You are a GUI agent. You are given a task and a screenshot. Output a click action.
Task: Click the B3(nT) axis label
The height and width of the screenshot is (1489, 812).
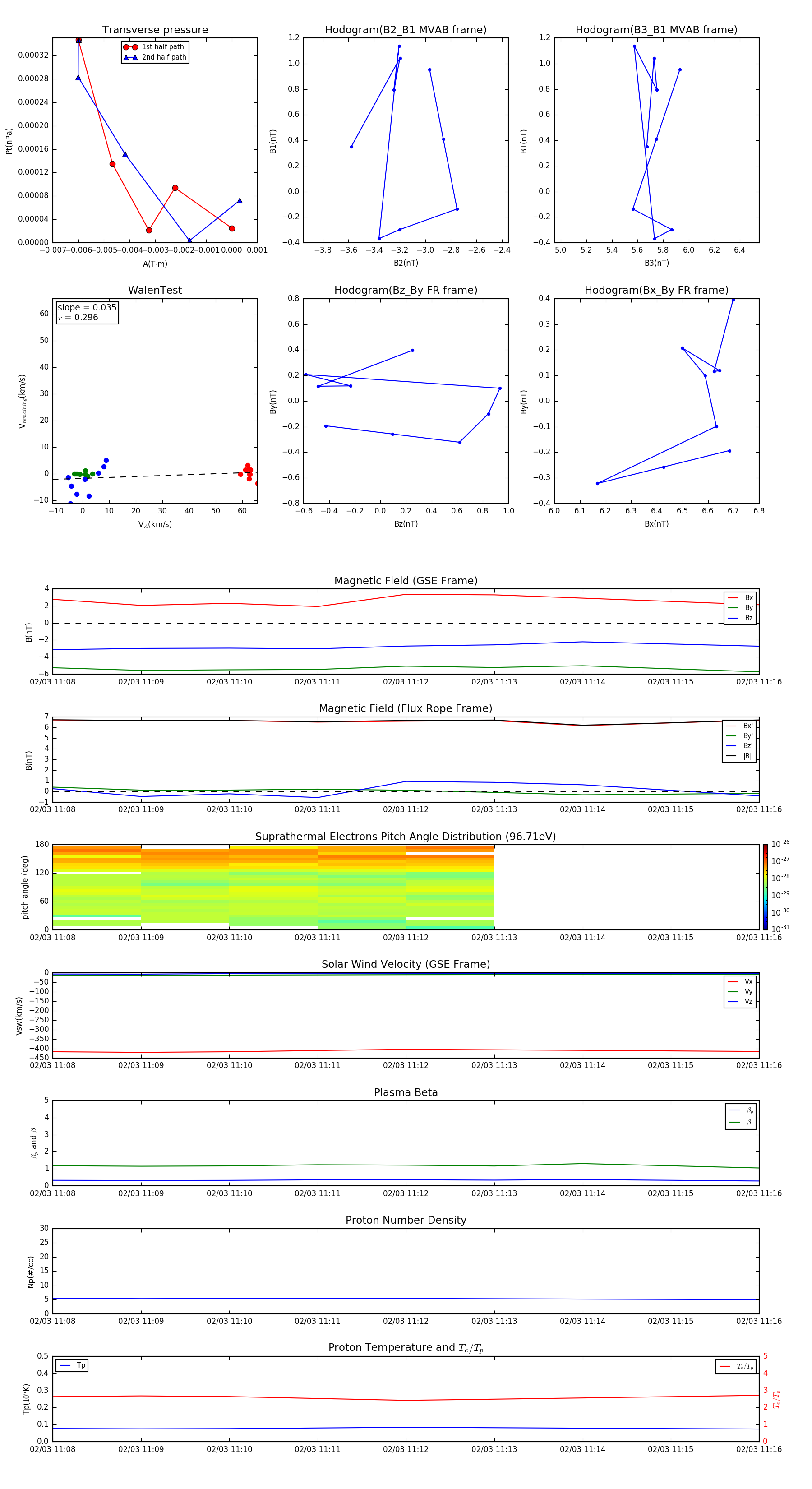[x=656, y=263]
